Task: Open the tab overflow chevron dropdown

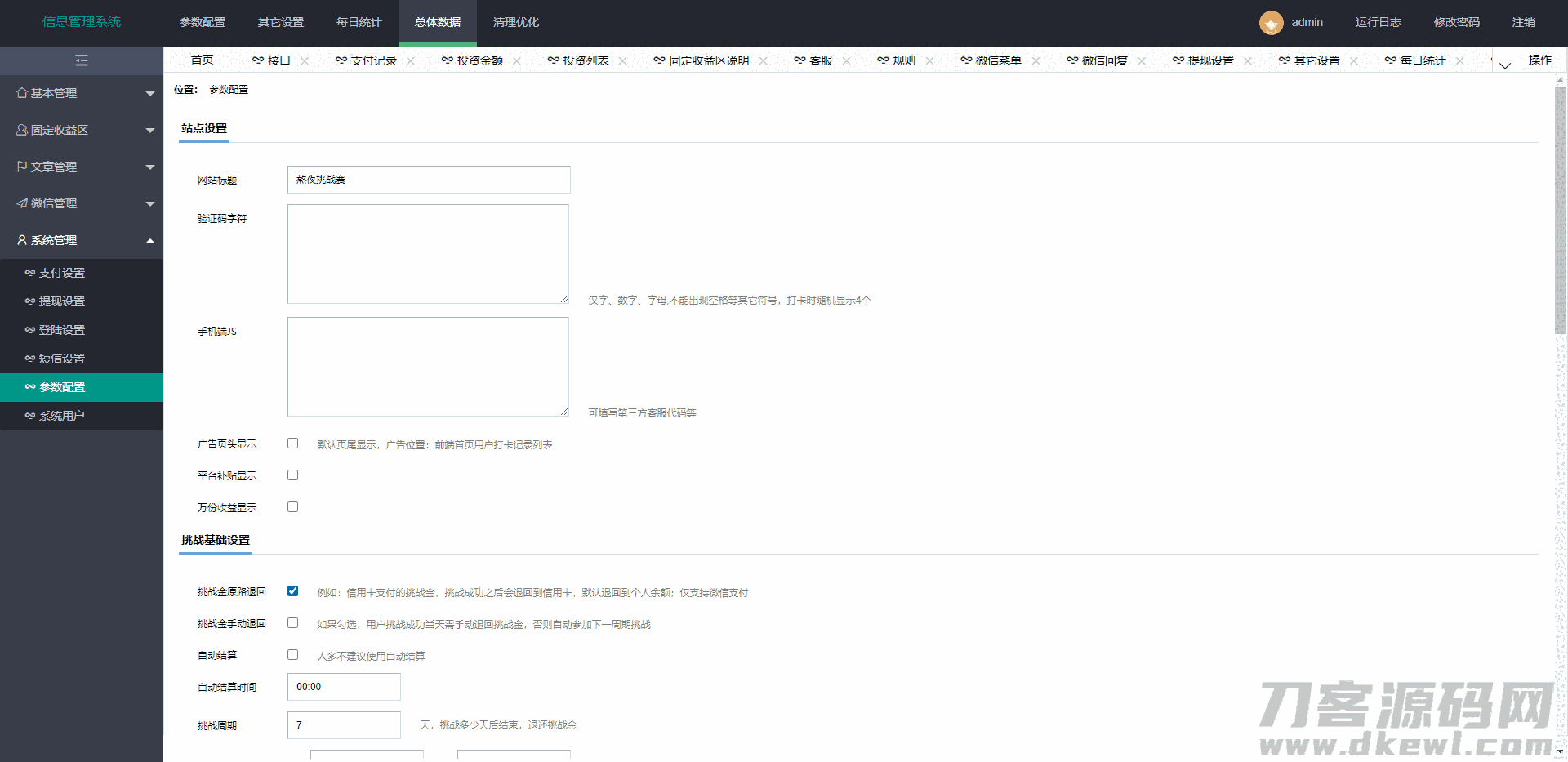Action: [1505, 65]
